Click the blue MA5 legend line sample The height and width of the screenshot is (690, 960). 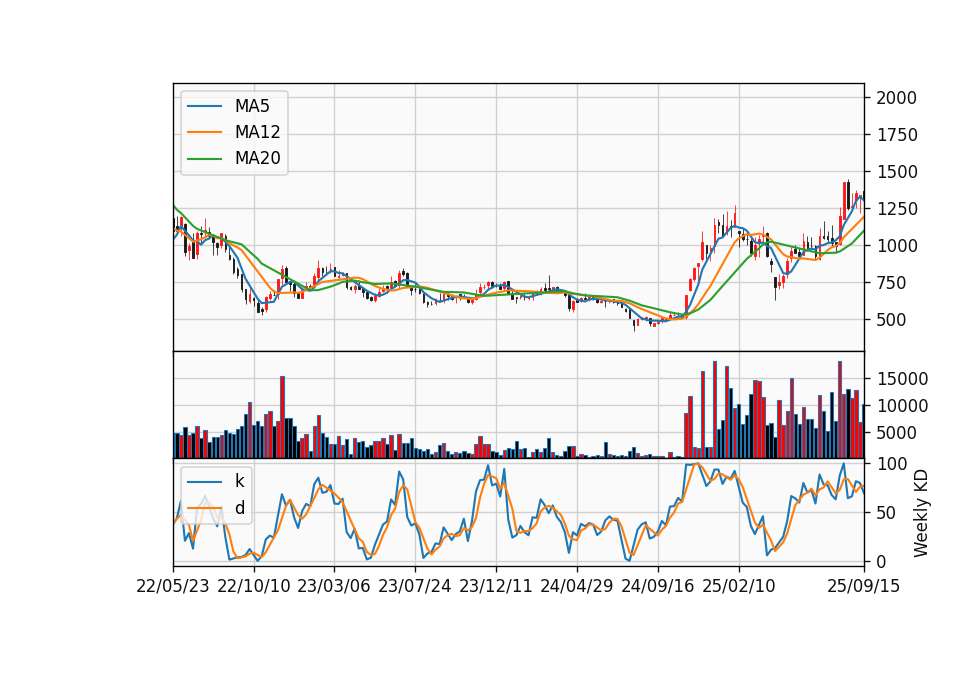204,106
